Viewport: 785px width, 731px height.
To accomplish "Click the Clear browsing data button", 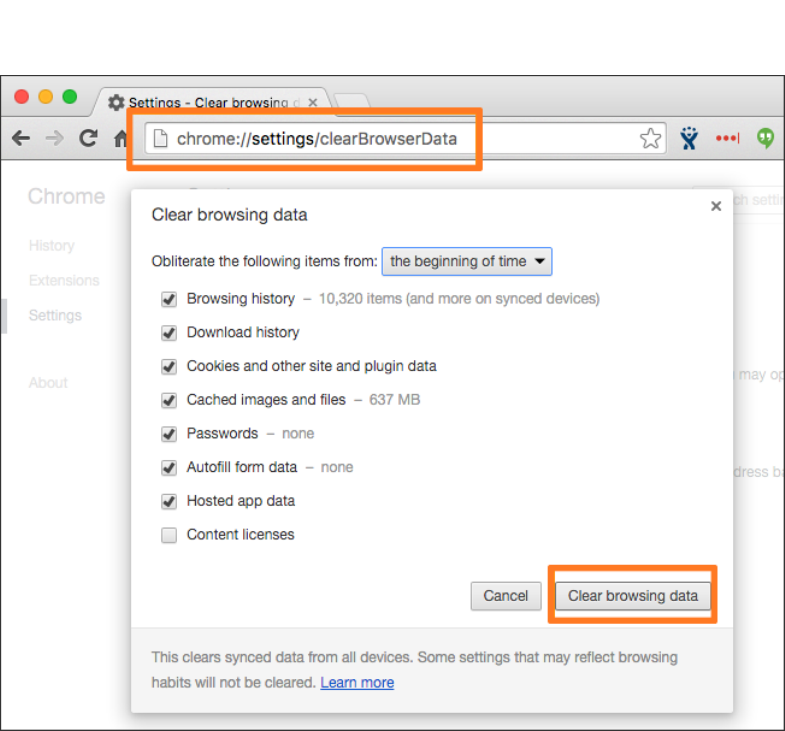I will (633, 596).
